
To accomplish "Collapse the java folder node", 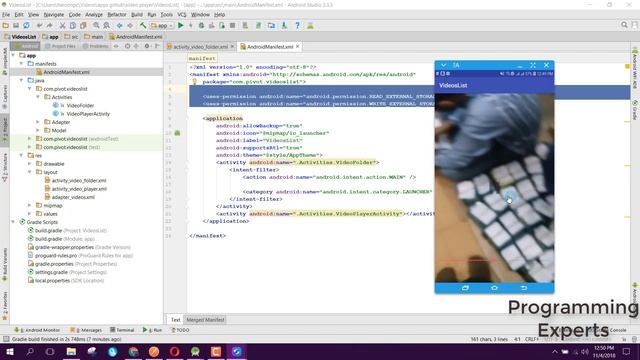I will (x=21, y=80).
